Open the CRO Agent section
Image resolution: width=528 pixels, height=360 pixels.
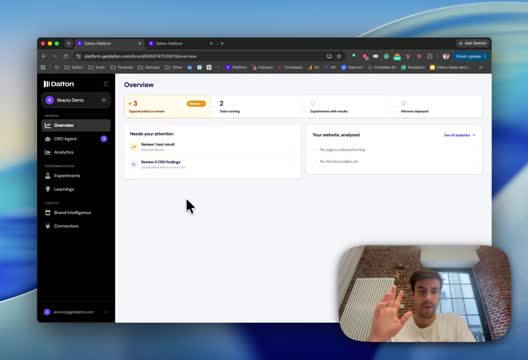pyautogui.click(x=76, y=139)
